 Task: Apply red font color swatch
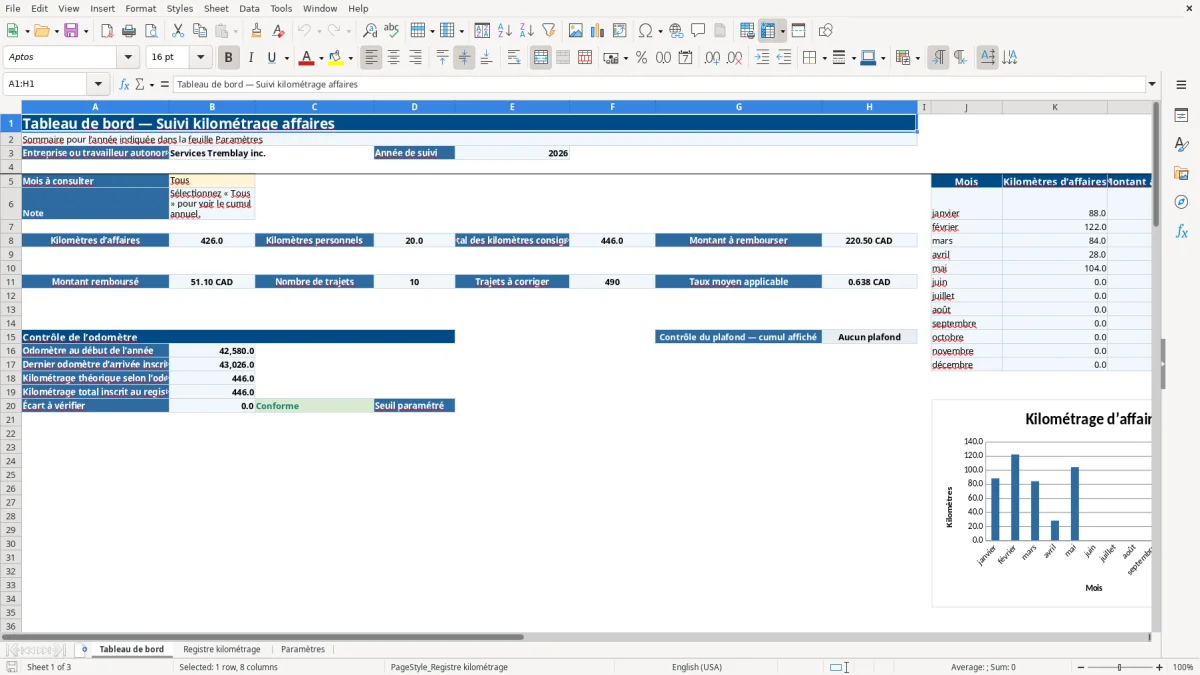click(x=307, y=58)
